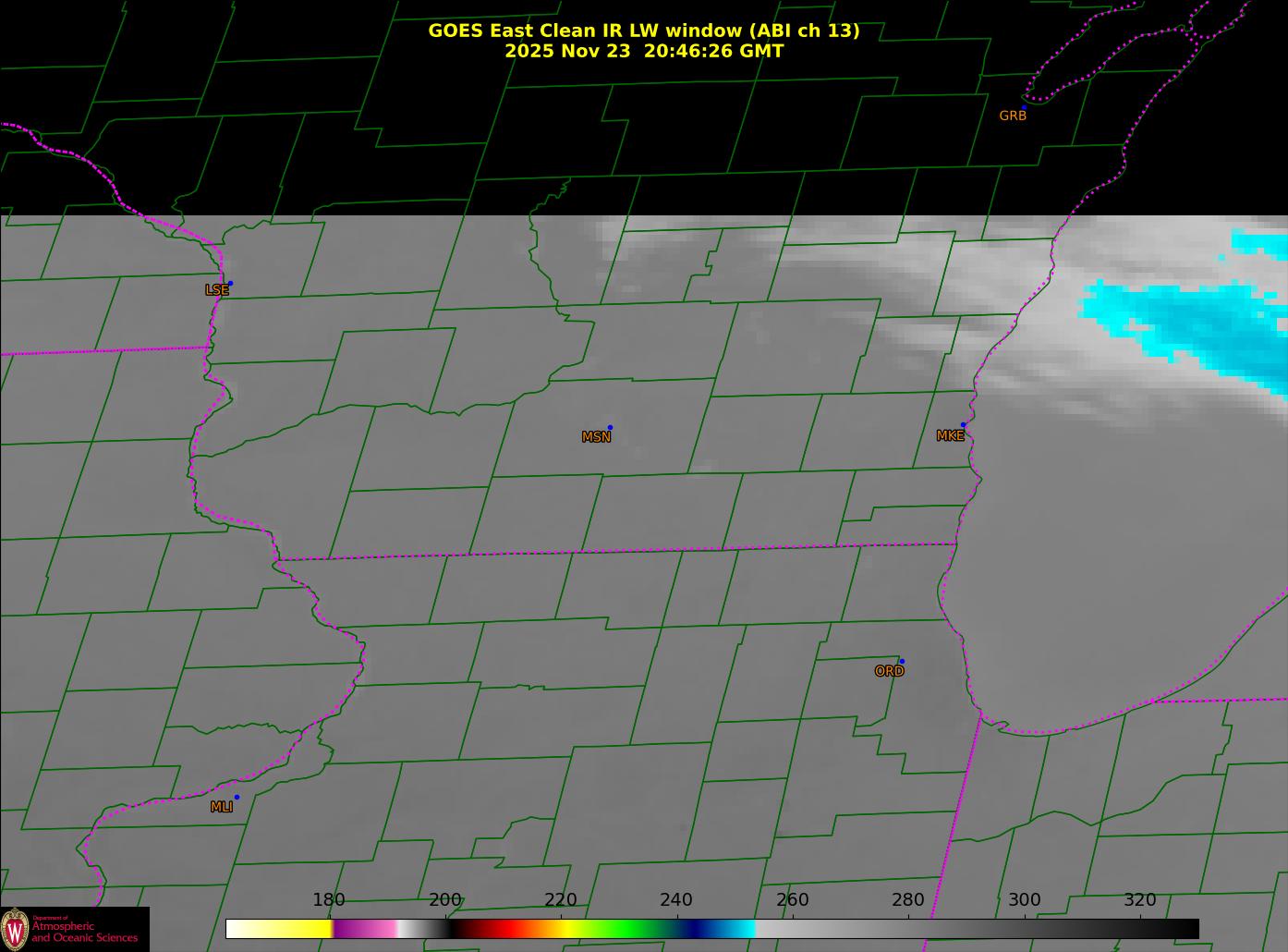Click the 180 tick label on colorbar

pyautogui.click(x=328, y=900)
